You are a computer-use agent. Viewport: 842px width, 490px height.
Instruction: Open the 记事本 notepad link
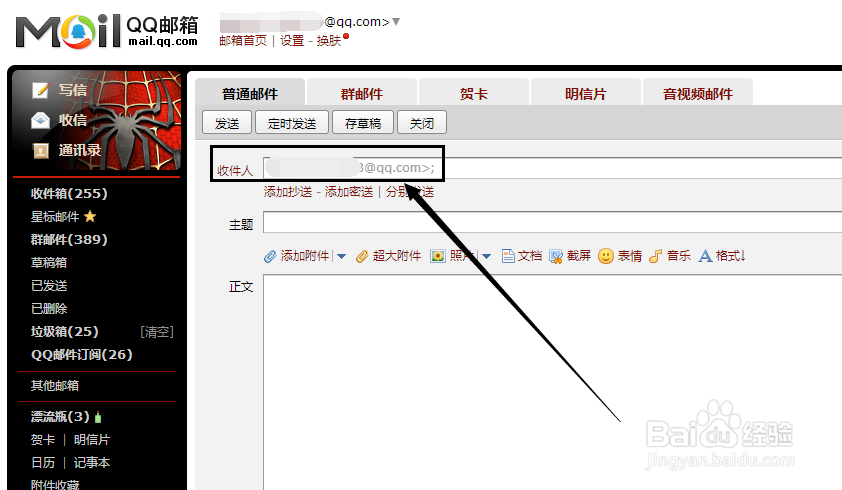[92, 463]
